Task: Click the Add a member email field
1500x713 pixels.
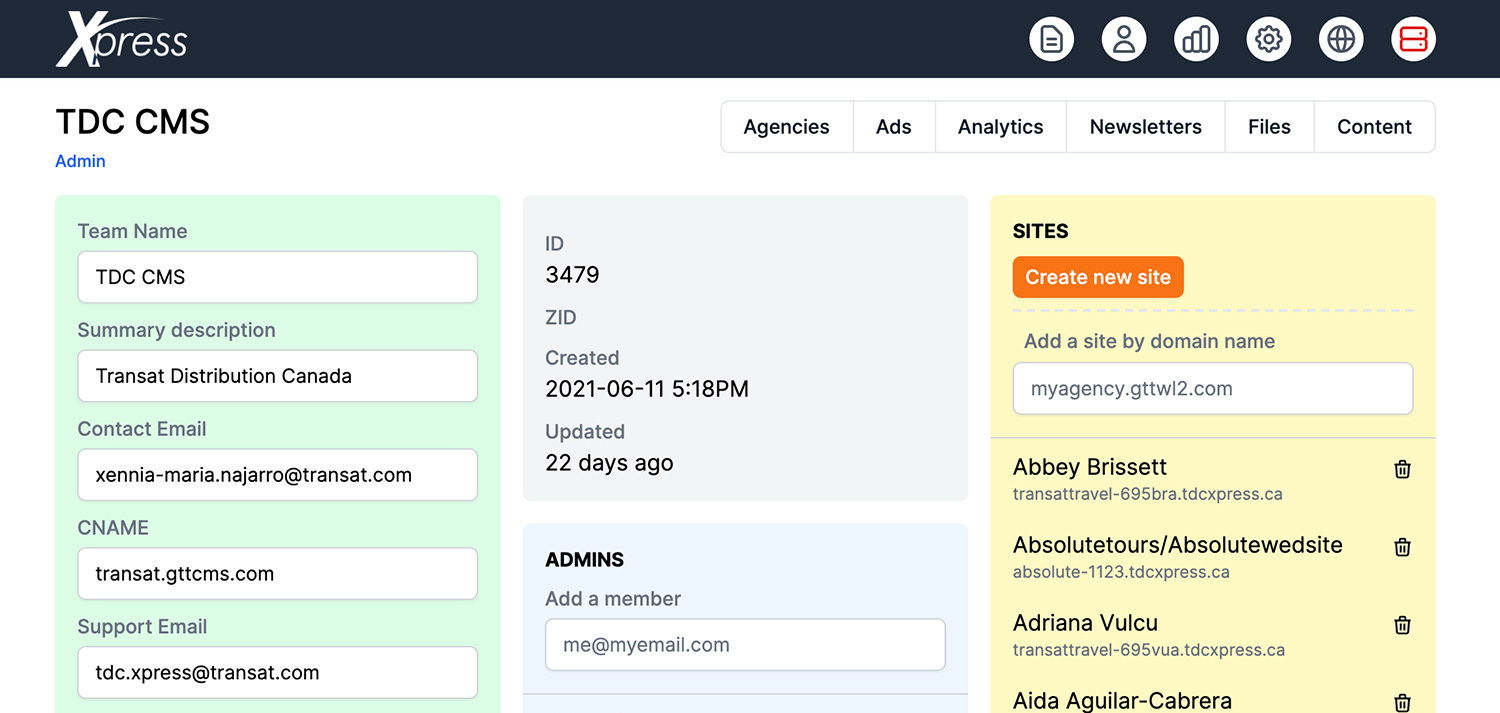Action: [x=745, y=645]
